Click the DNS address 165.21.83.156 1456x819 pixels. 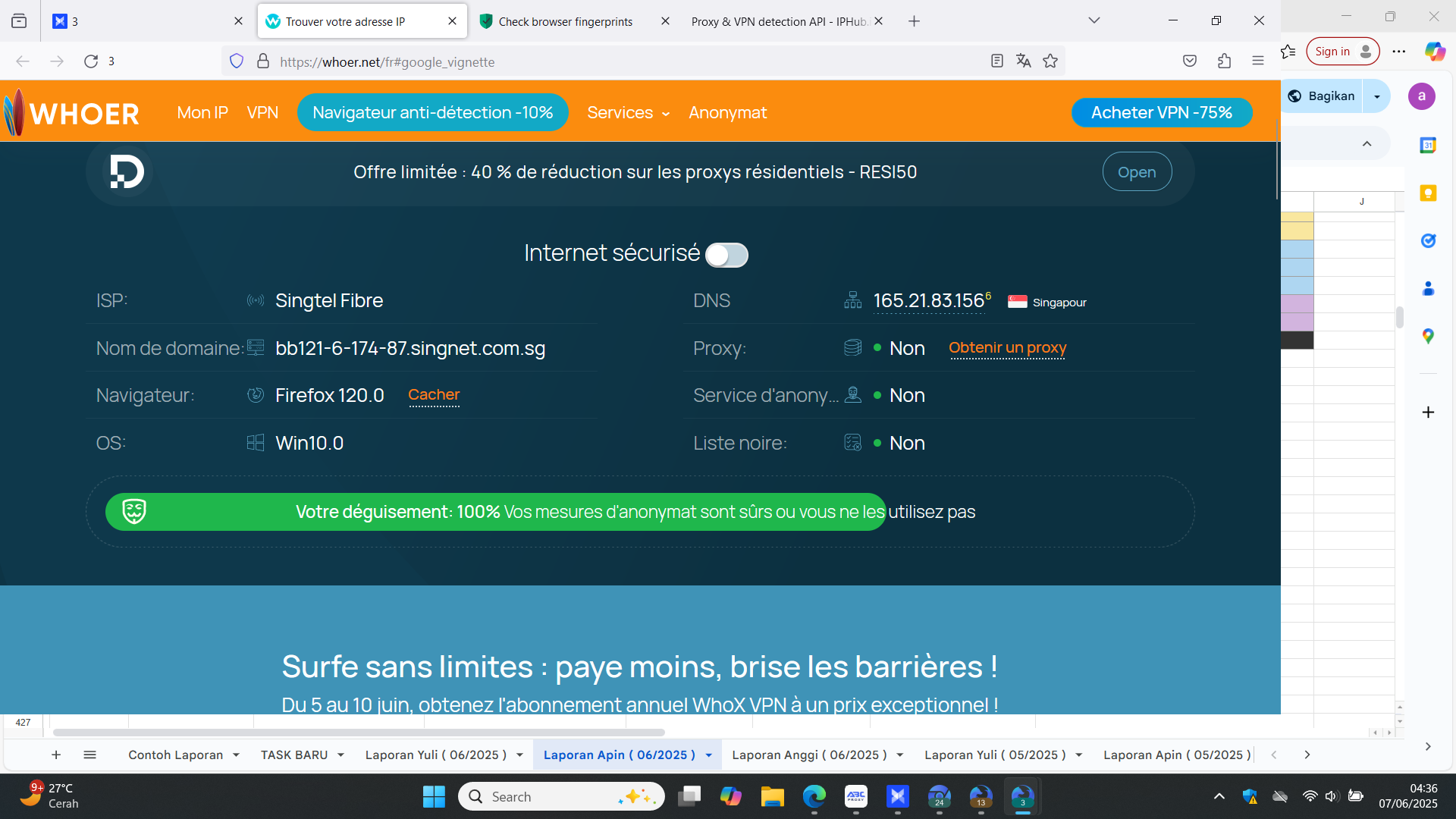tap(929, 301)
